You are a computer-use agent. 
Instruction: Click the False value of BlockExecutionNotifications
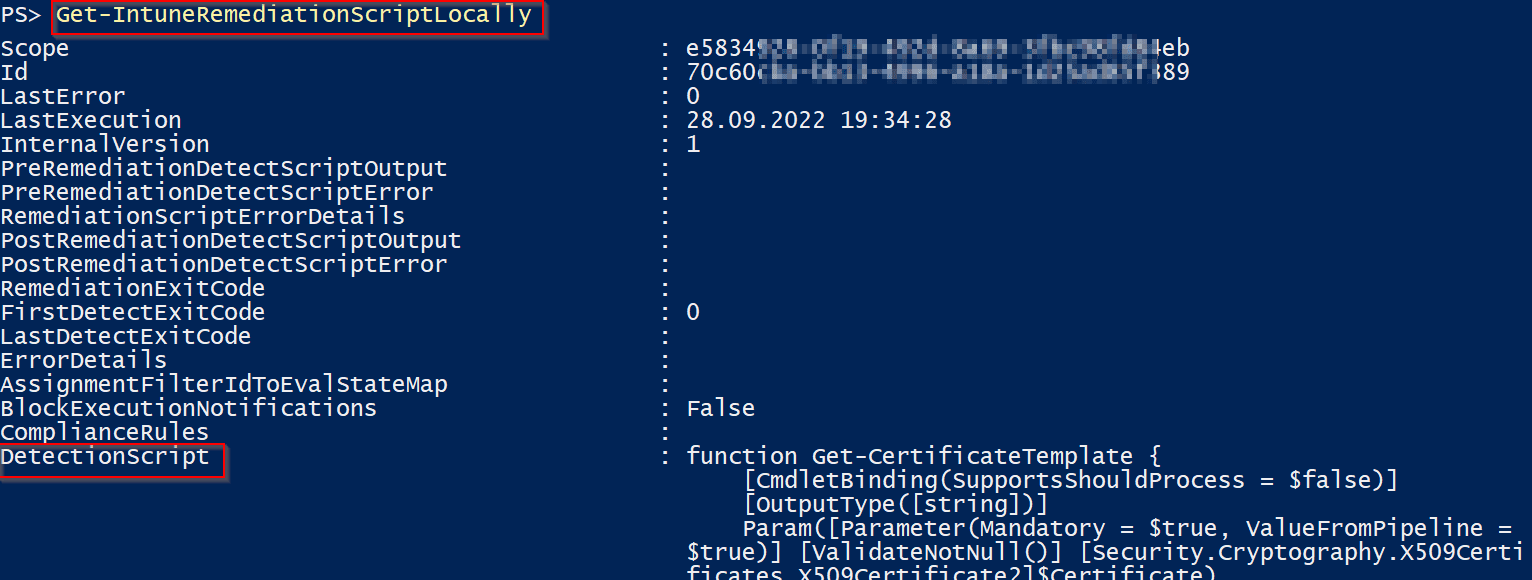721,408
